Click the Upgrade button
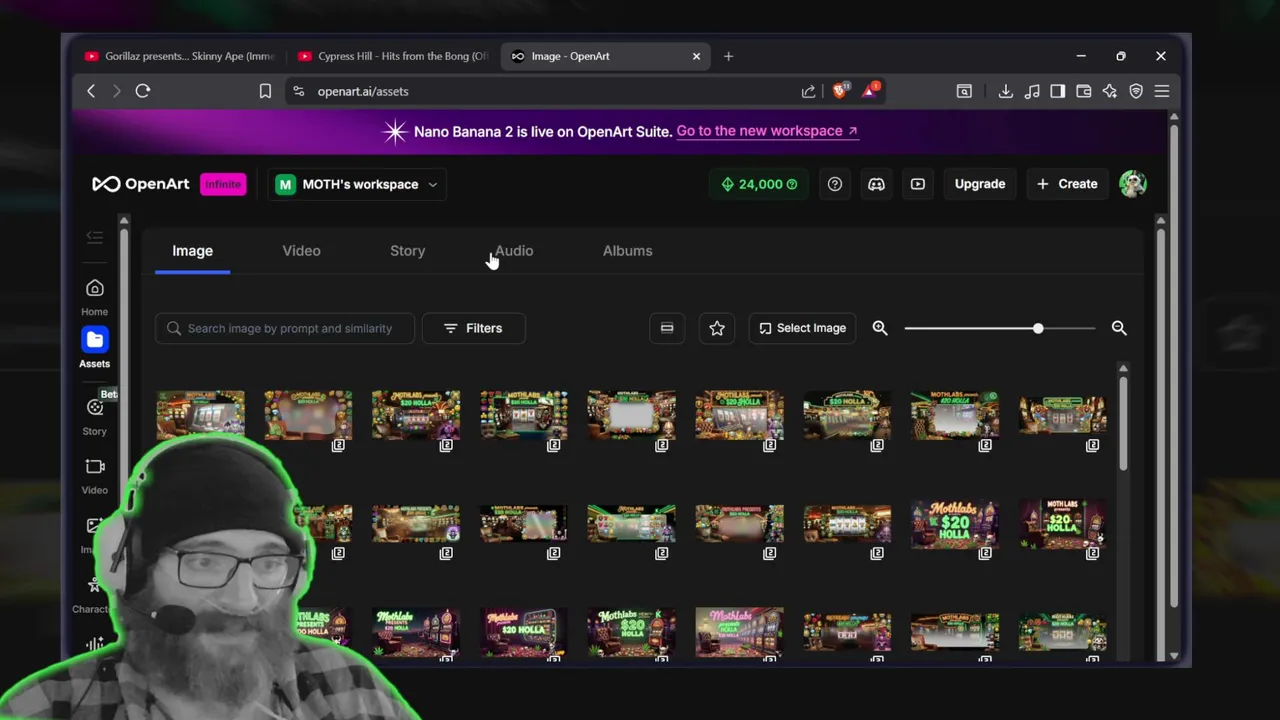The width and height of the screenshot is (1280, 720). (x=980, y=184)
